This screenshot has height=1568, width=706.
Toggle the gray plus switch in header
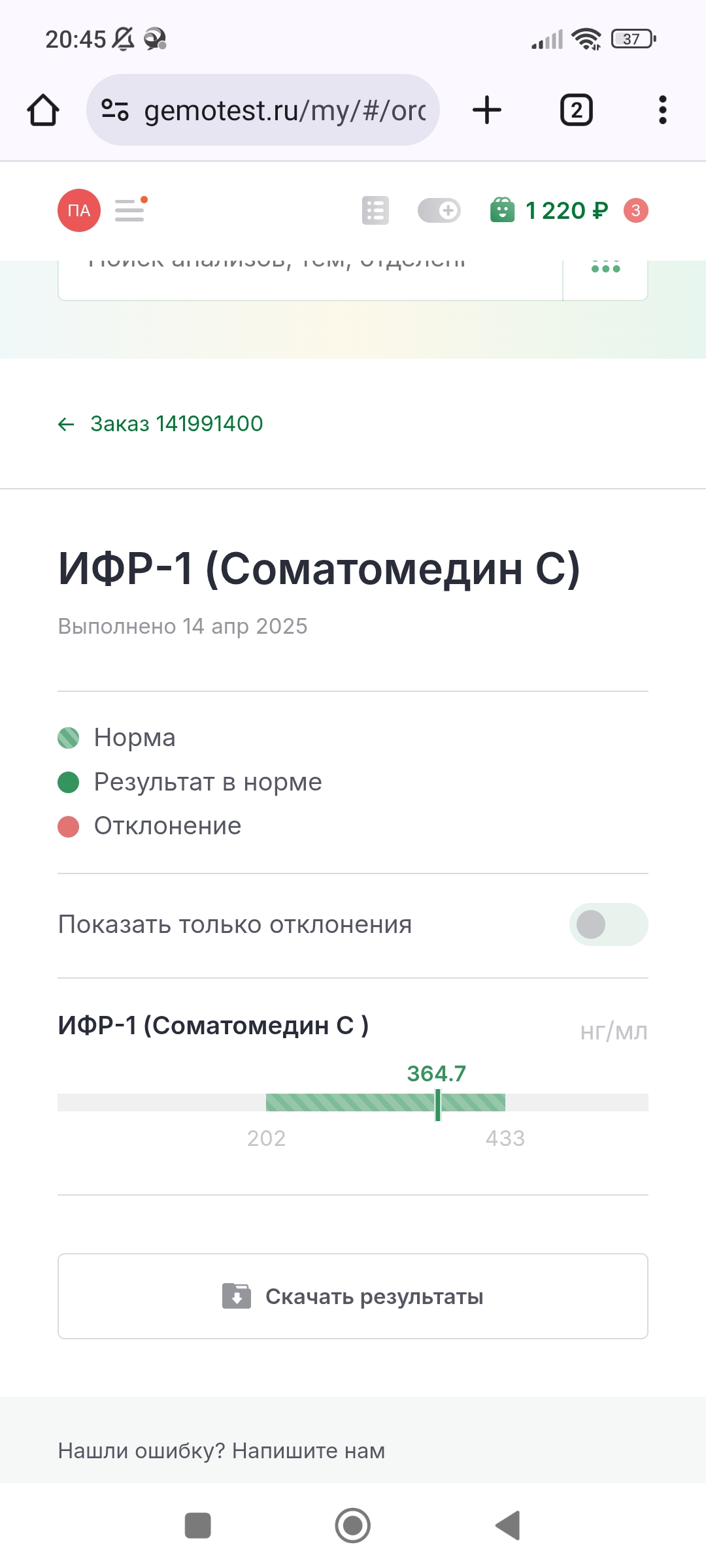(439, 210)
